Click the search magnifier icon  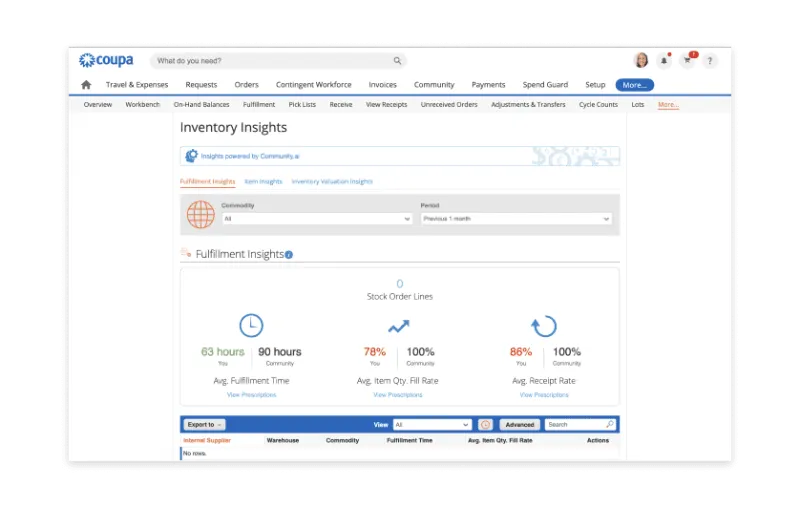pyautogui.click(x=397, y=61)
